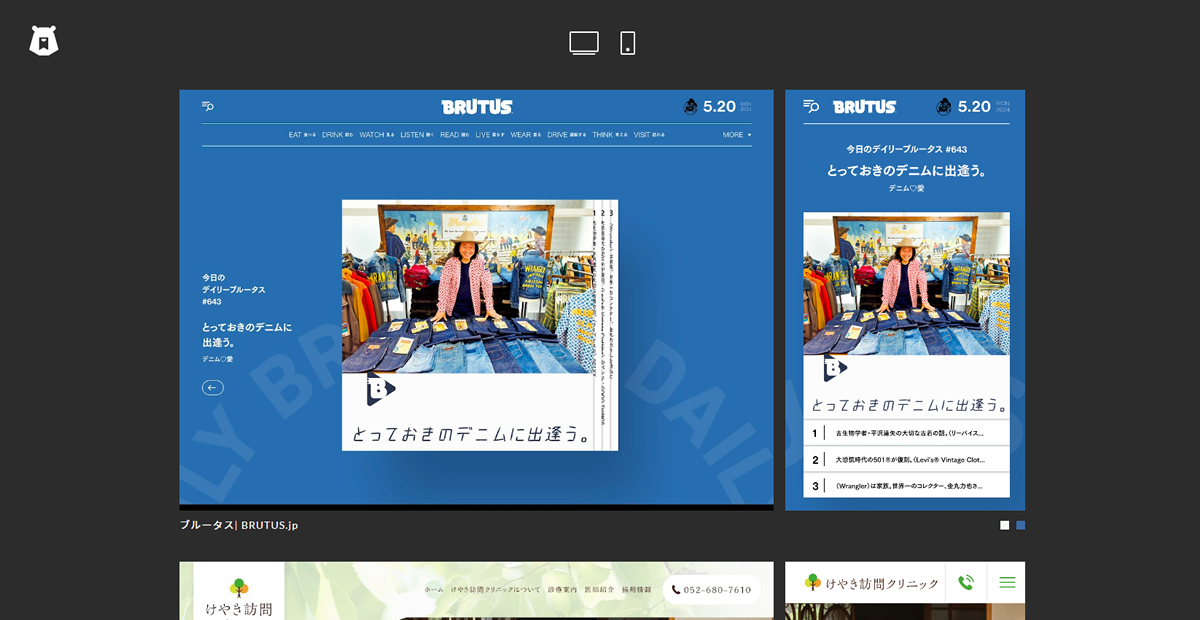Click the BRUTUS logo in the mobile preview
1200x620 pixels.
coord(864,107)
